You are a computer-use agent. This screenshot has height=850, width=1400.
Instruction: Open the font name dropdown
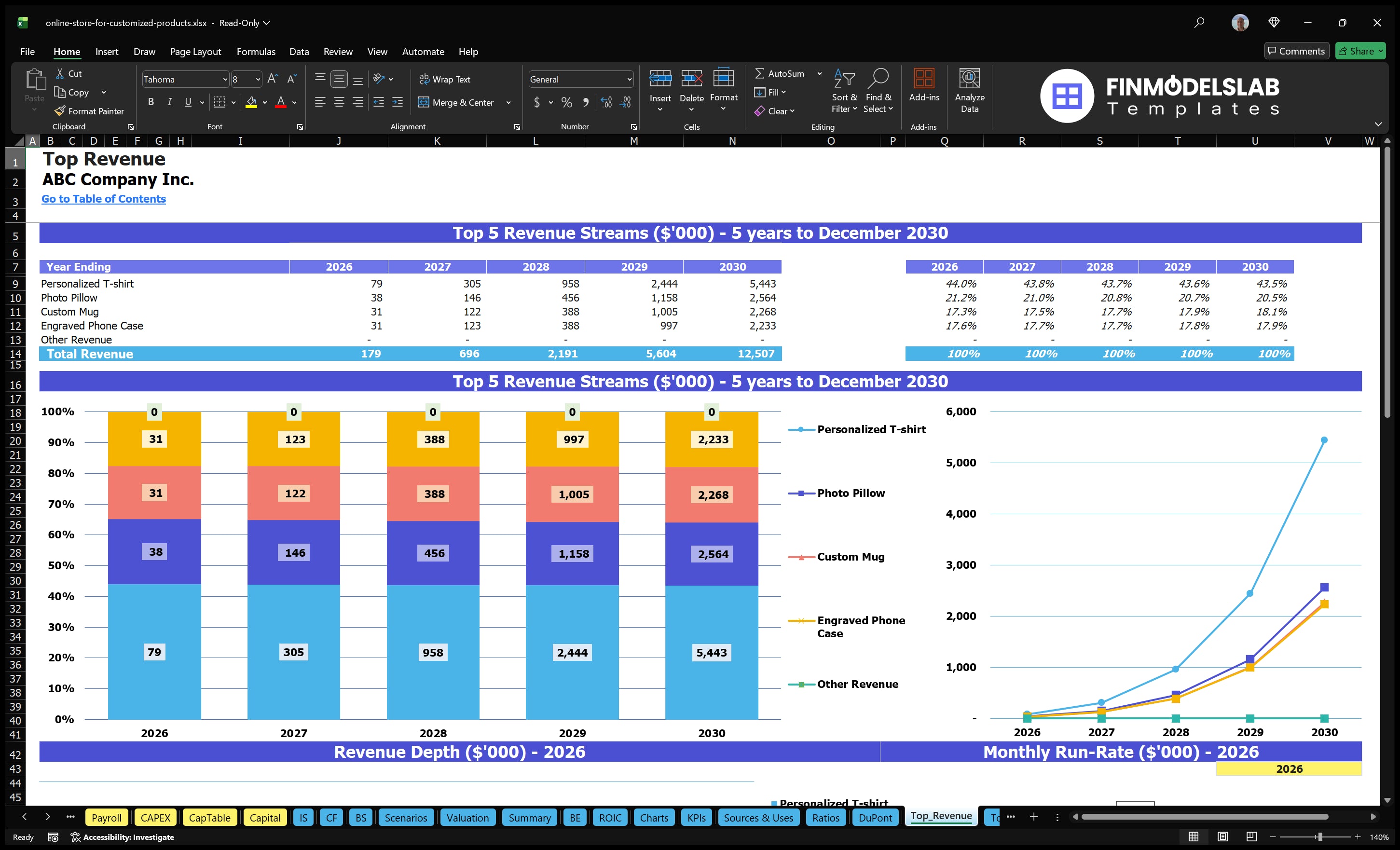tap(225, 79)
